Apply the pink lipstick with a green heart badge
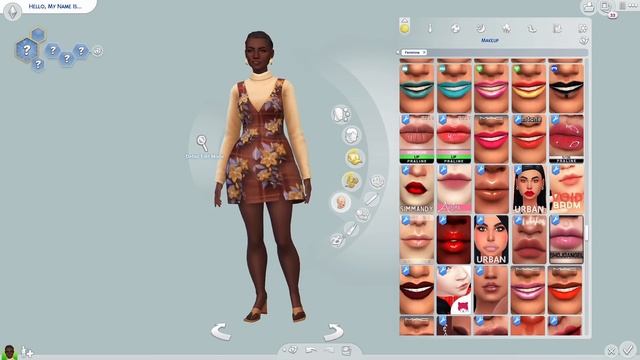 [x=491, y=88]
